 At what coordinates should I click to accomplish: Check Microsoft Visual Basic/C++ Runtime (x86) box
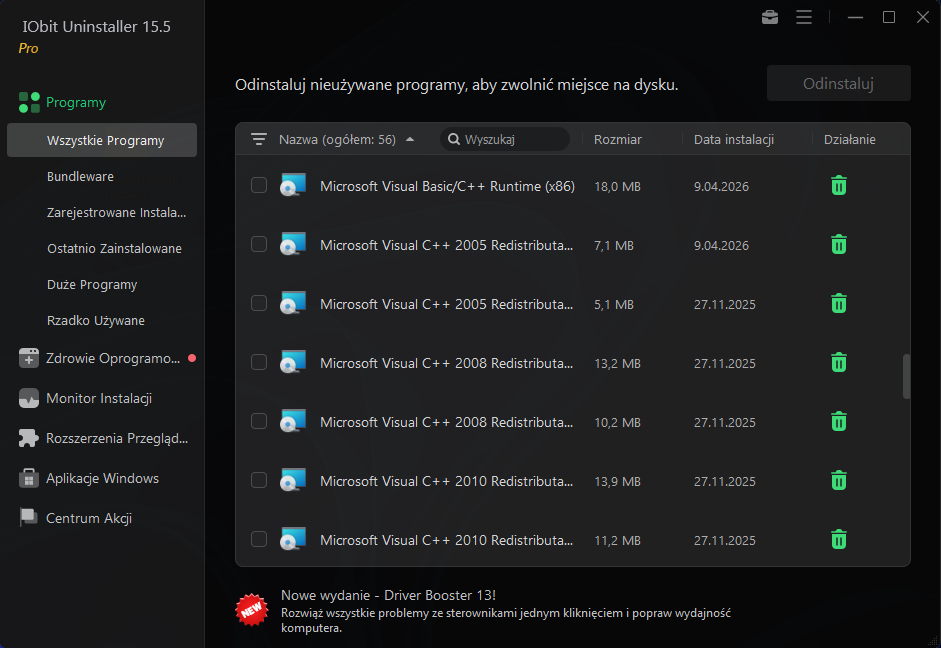[x=259, y=185]
